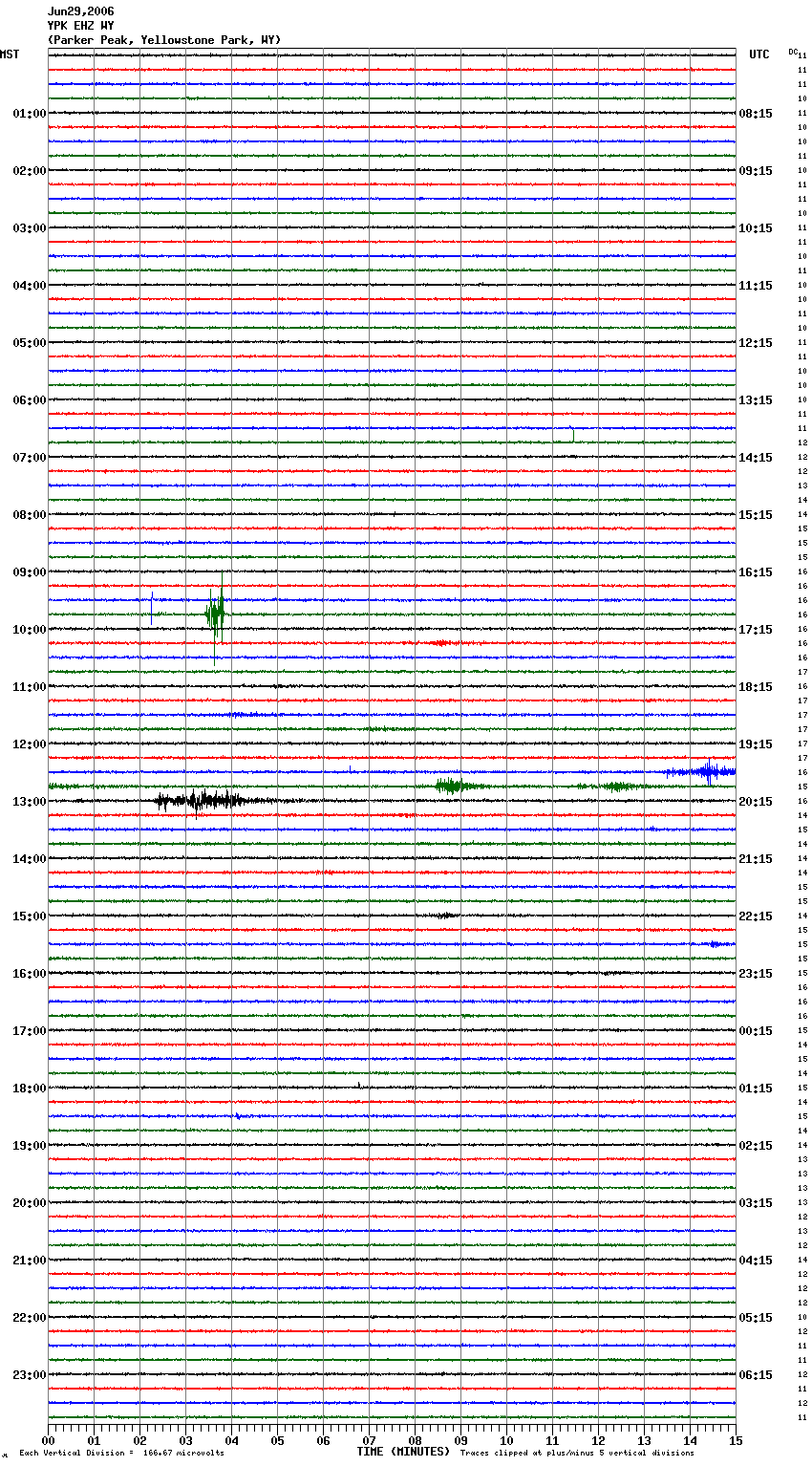Viewport: 812px width, 1466px height.
Task: Select the 01:00 MST time label
Action: pos(29,114)
